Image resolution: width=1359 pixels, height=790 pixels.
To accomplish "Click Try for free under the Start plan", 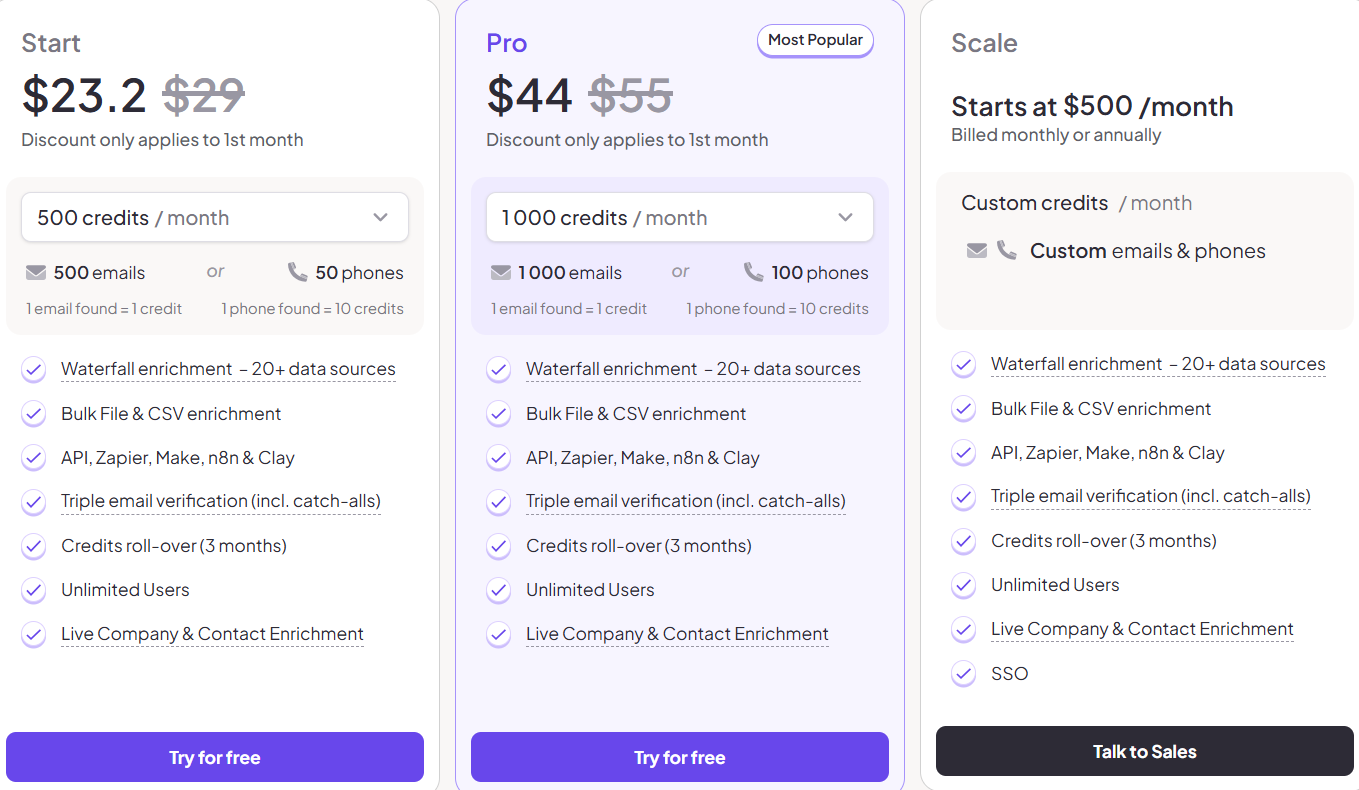I will pyautogui.click(x=214, y=757).
